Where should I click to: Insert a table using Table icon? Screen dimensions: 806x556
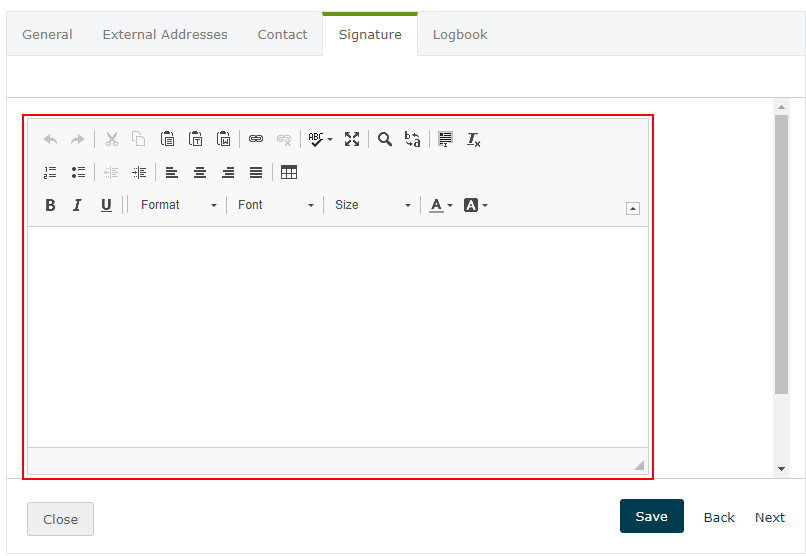coord(289,173)
